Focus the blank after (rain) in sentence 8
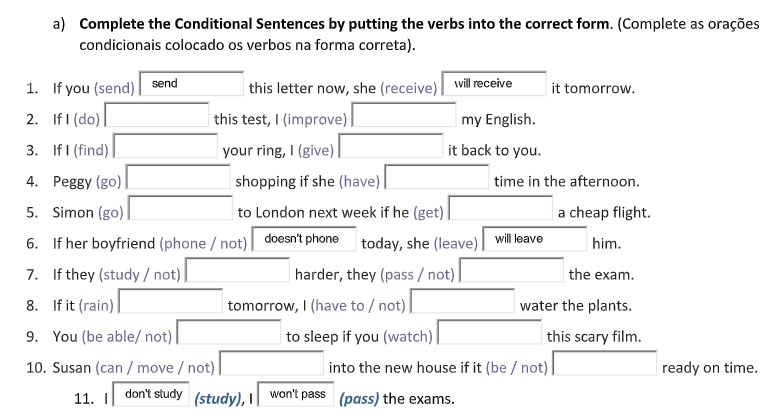The width and height of the screenshot is (780, 418). (171, 301)
